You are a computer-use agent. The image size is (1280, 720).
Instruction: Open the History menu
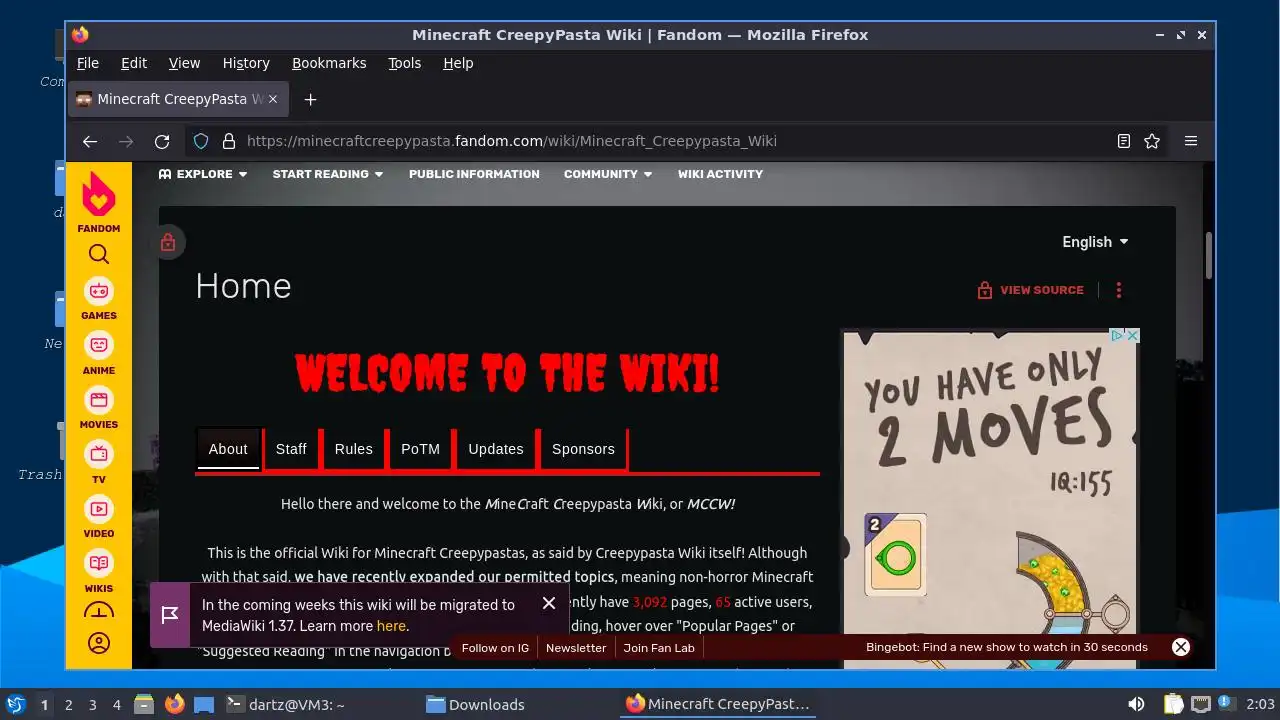pos(246,63)
